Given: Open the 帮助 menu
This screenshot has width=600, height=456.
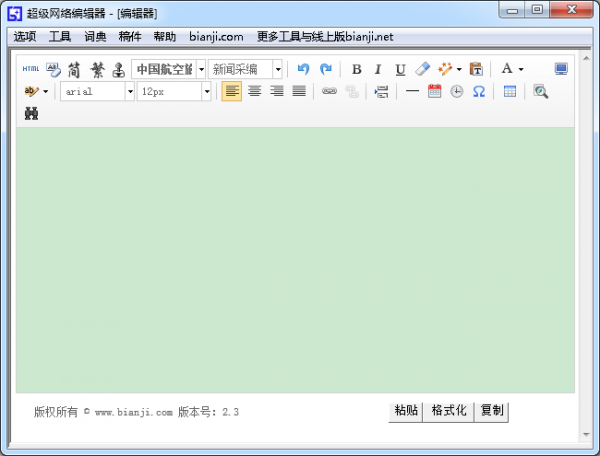Looking at the screenshot, I should (165, 37).
